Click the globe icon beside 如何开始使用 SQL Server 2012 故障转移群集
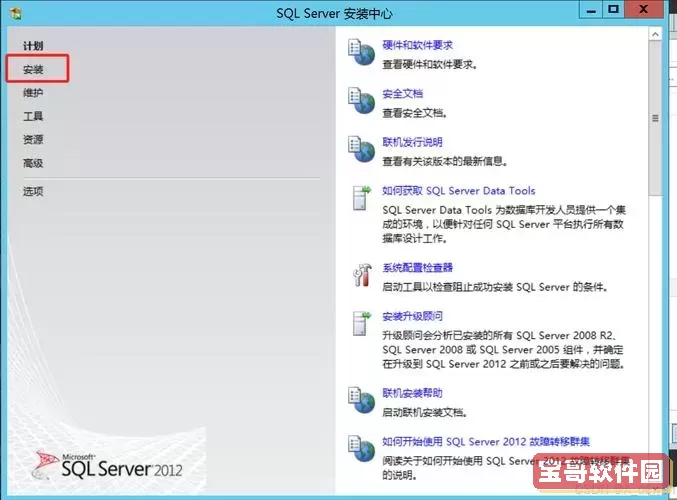 point(361,449)
